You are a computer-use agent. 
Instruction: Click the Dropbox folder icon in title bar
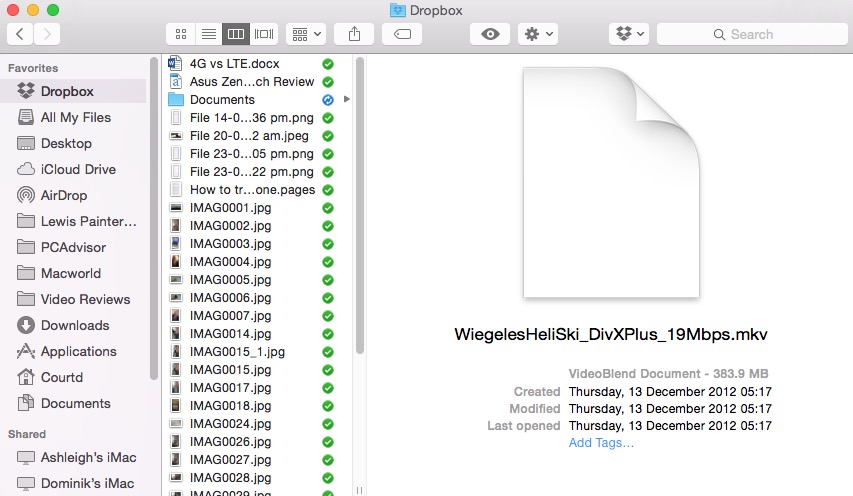398,10
